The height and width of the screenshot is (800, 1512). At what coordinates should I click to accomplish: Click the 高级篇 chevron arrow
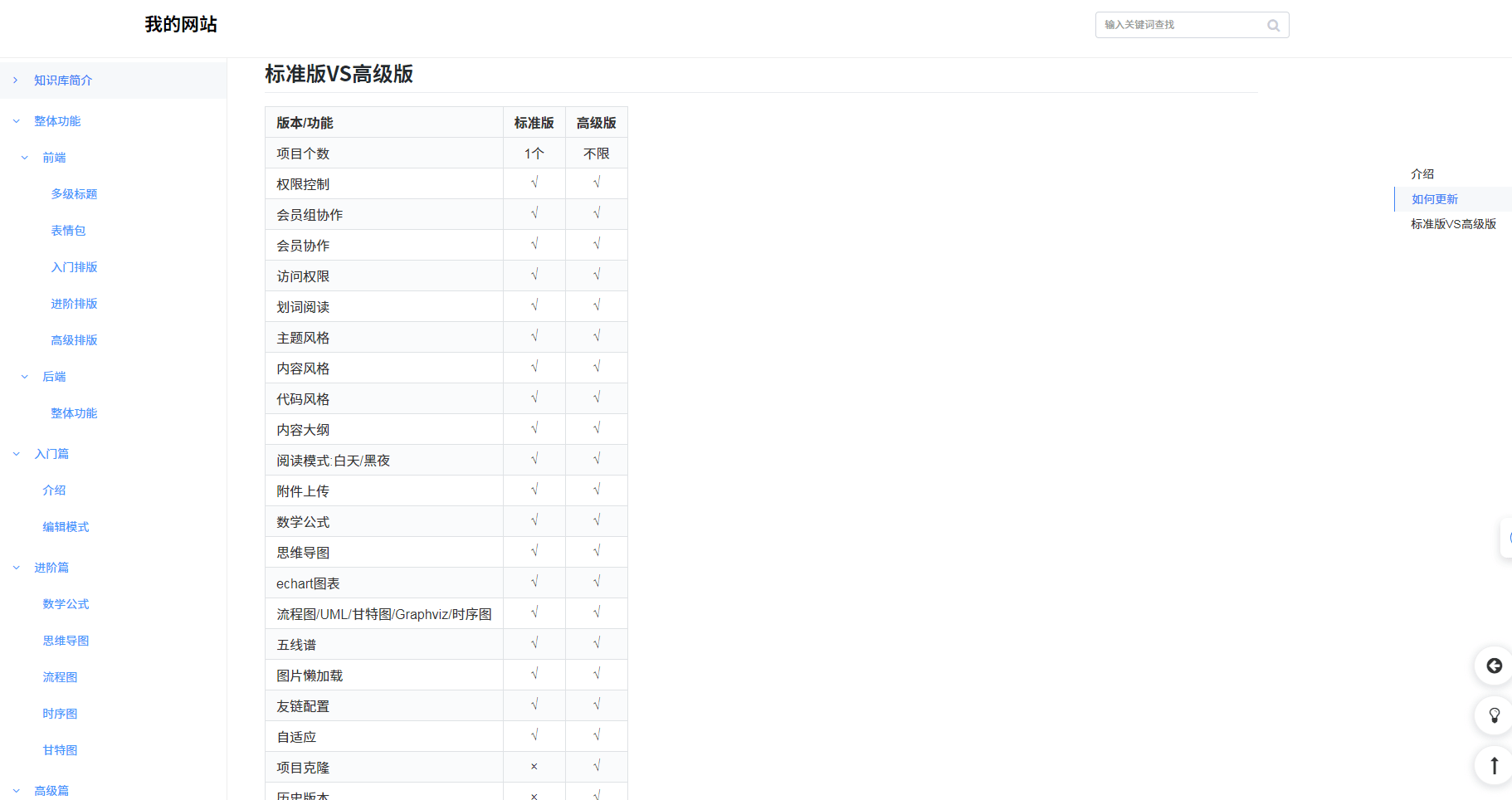pos(16,791)
